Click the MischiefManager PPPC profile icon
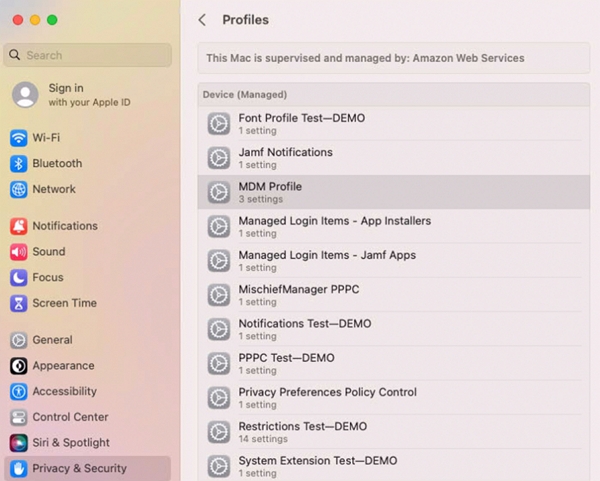Viewport: 600px width, 481px height. tap(219, 295)
